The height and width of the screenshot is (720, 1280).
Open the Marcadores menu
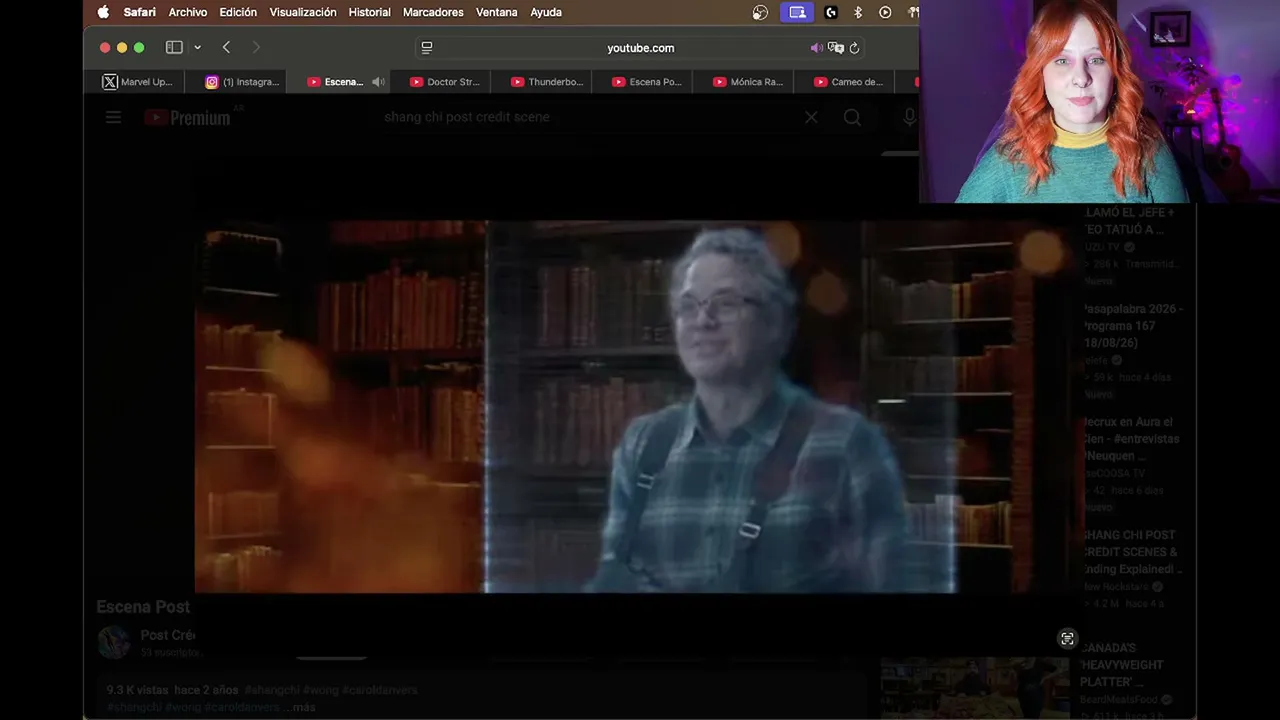click(x=433, y=12)
